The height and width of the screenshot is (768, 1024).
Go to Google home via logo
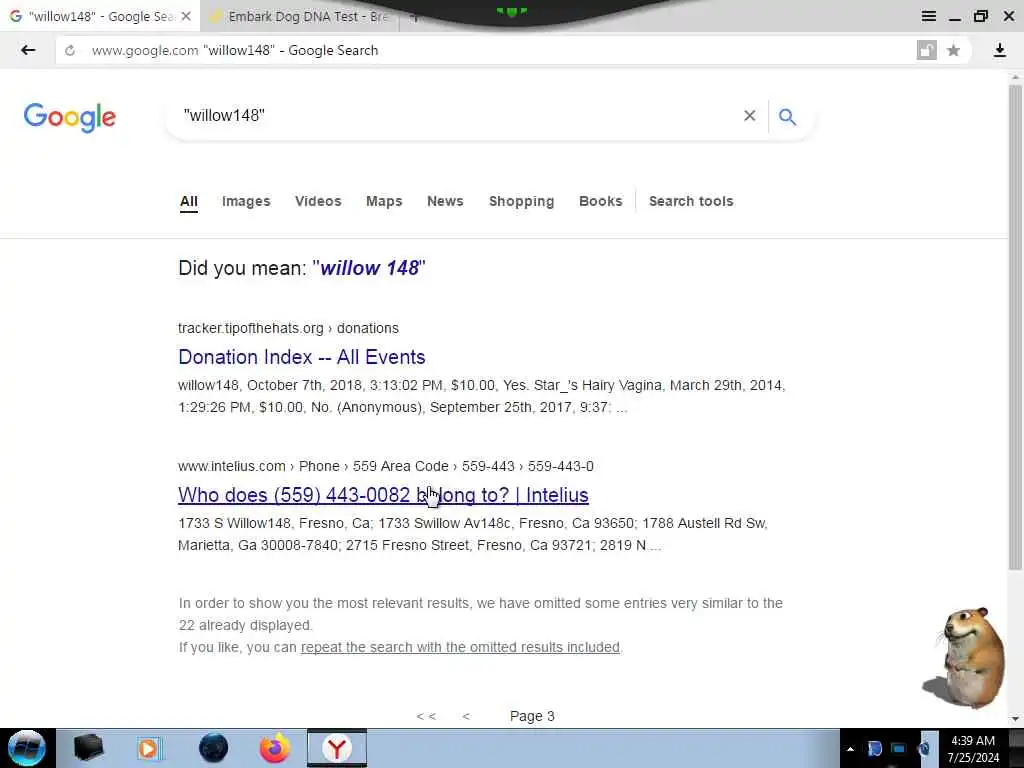point(70,118)
